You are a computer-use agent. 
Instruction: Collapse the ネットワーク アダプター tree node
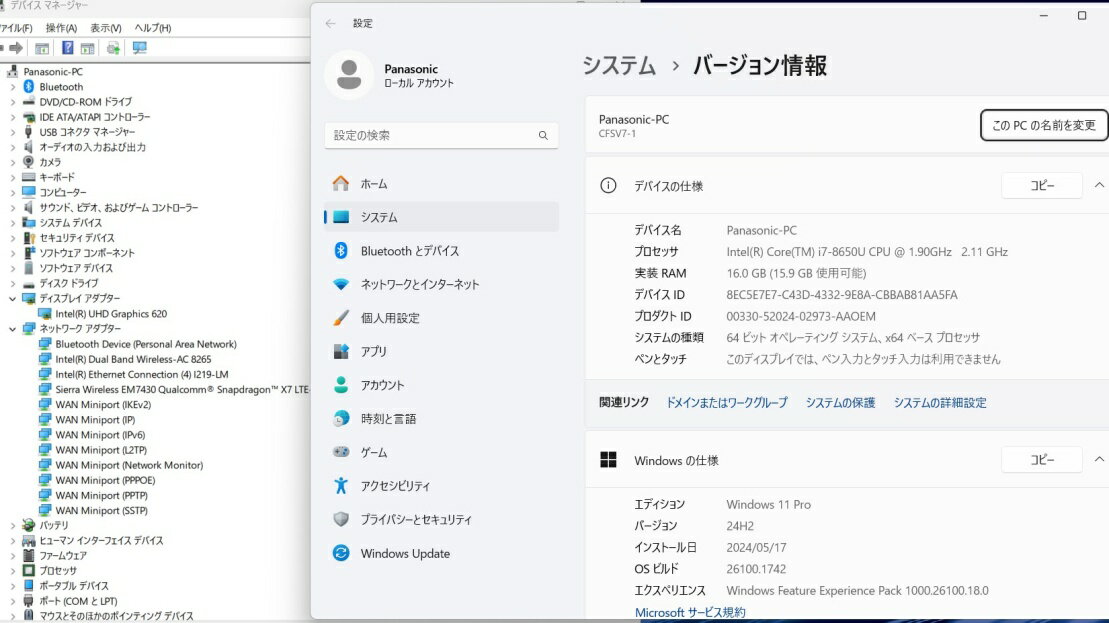13,329
